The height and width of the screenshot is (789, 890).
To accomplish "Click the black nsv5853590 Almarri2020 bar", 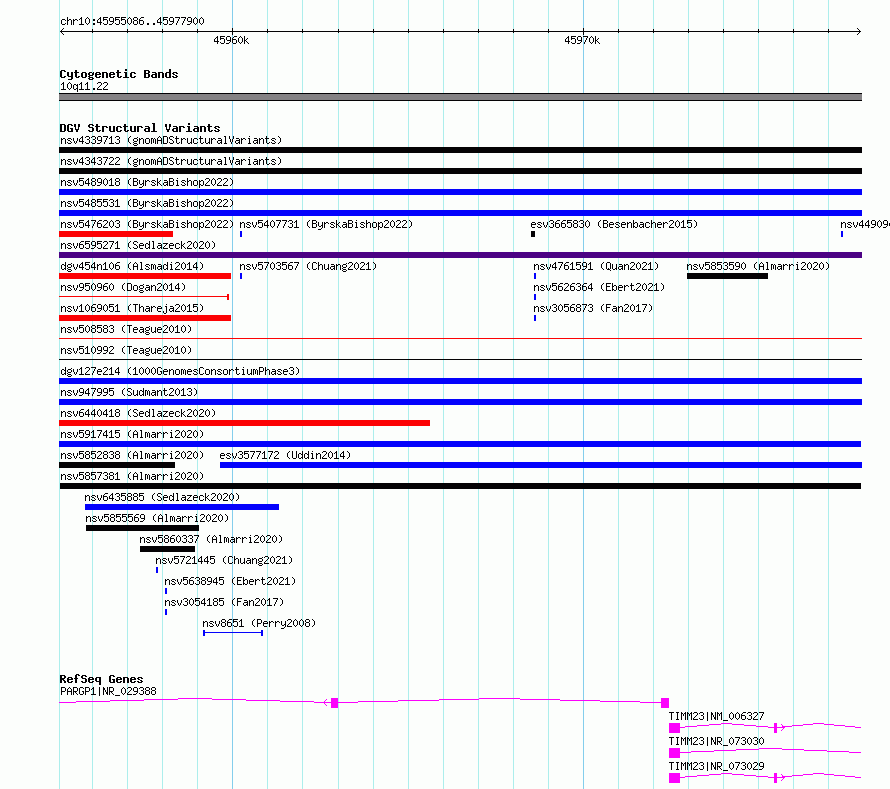I will click(727, 276).
